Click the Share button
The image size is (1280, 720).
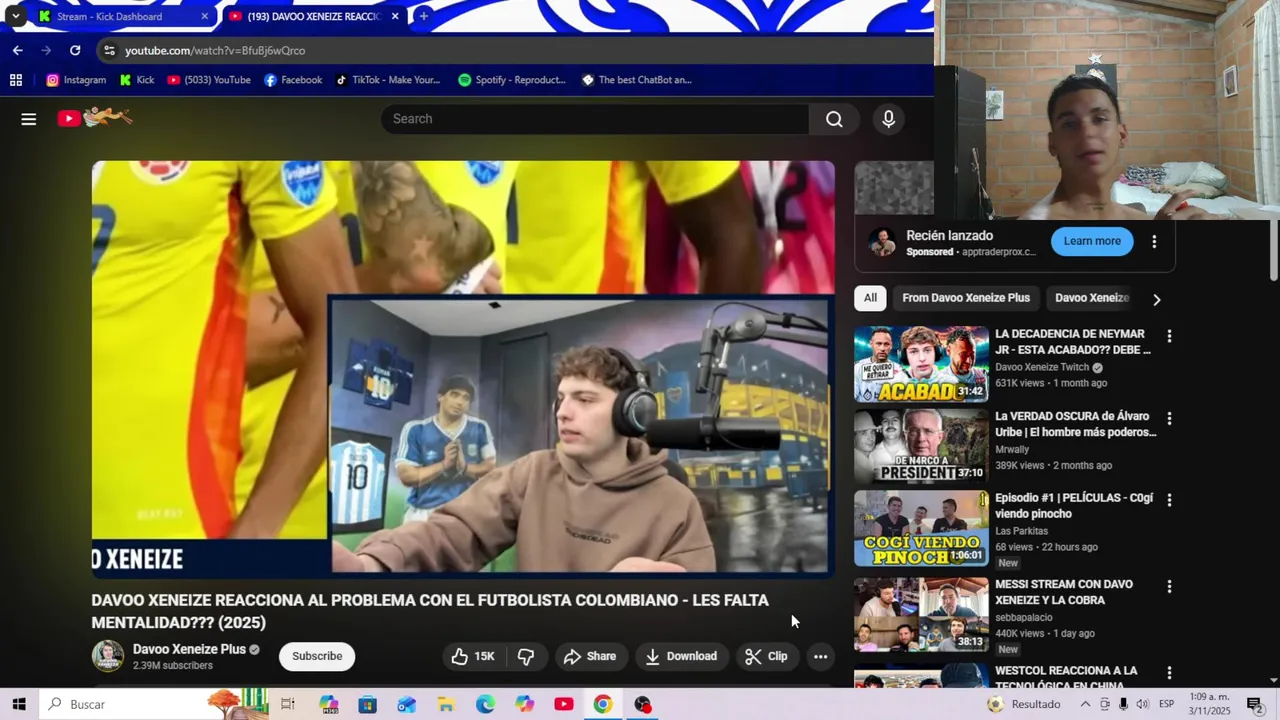(589, 656)
